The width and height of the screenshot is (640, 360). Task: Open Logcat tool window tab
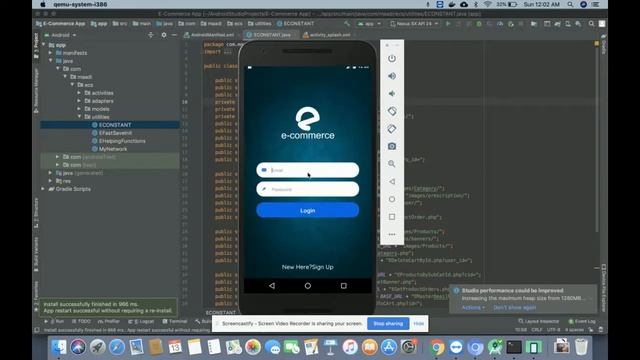[x=141, y=322]
